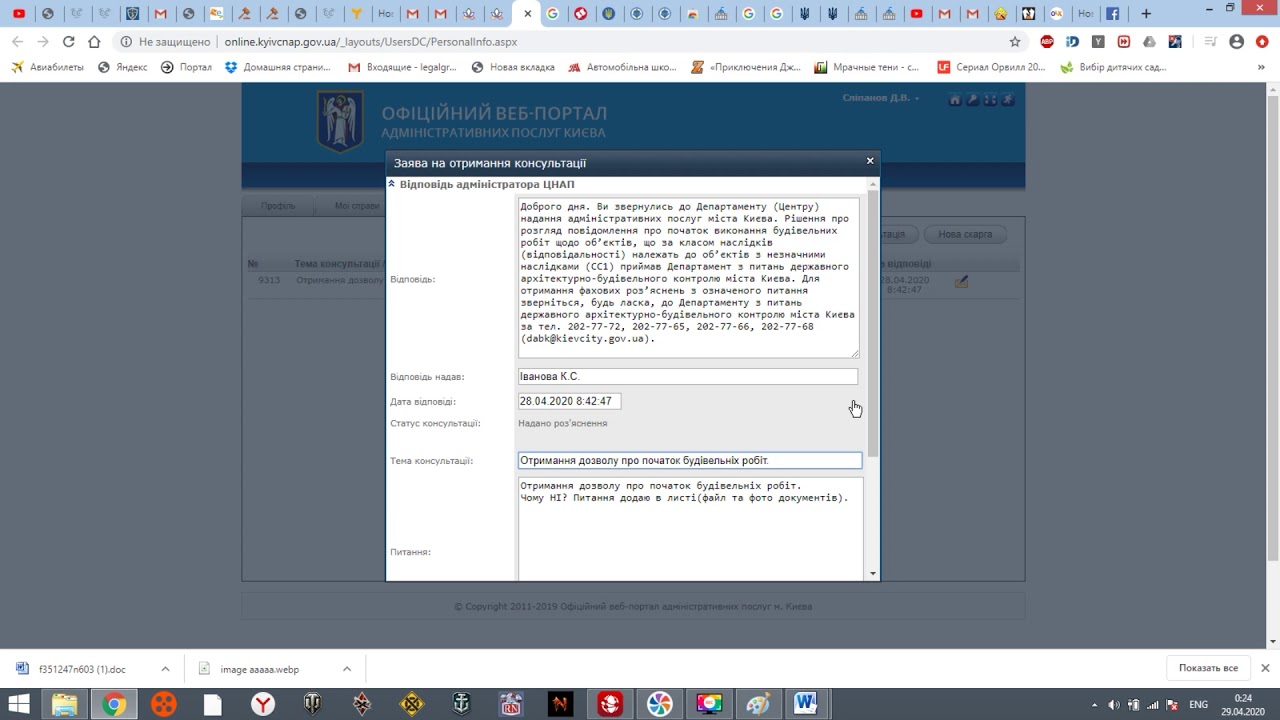Close the active browser tab
This screenshot has height=720, width=1280.
[527, 14]
